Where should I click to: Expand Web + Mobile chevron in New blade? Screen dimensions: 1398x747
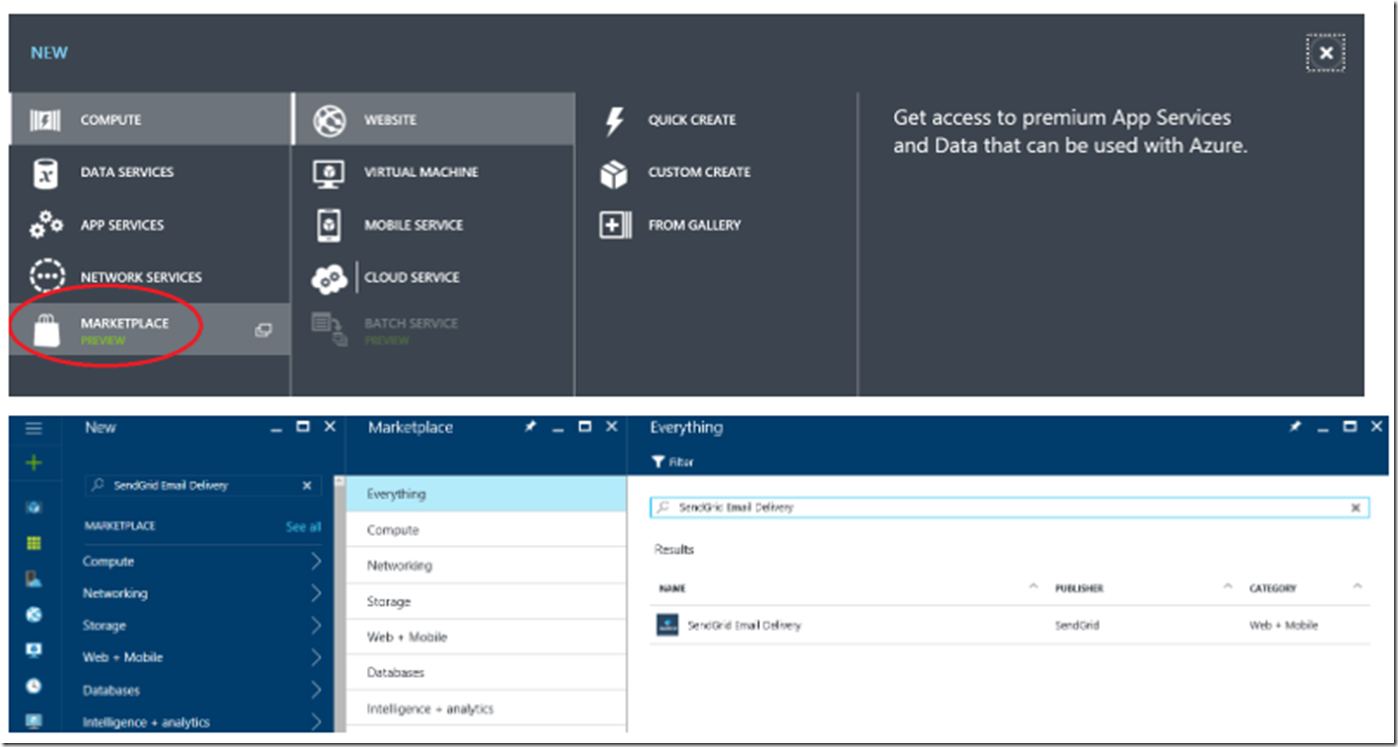(316, 657)
